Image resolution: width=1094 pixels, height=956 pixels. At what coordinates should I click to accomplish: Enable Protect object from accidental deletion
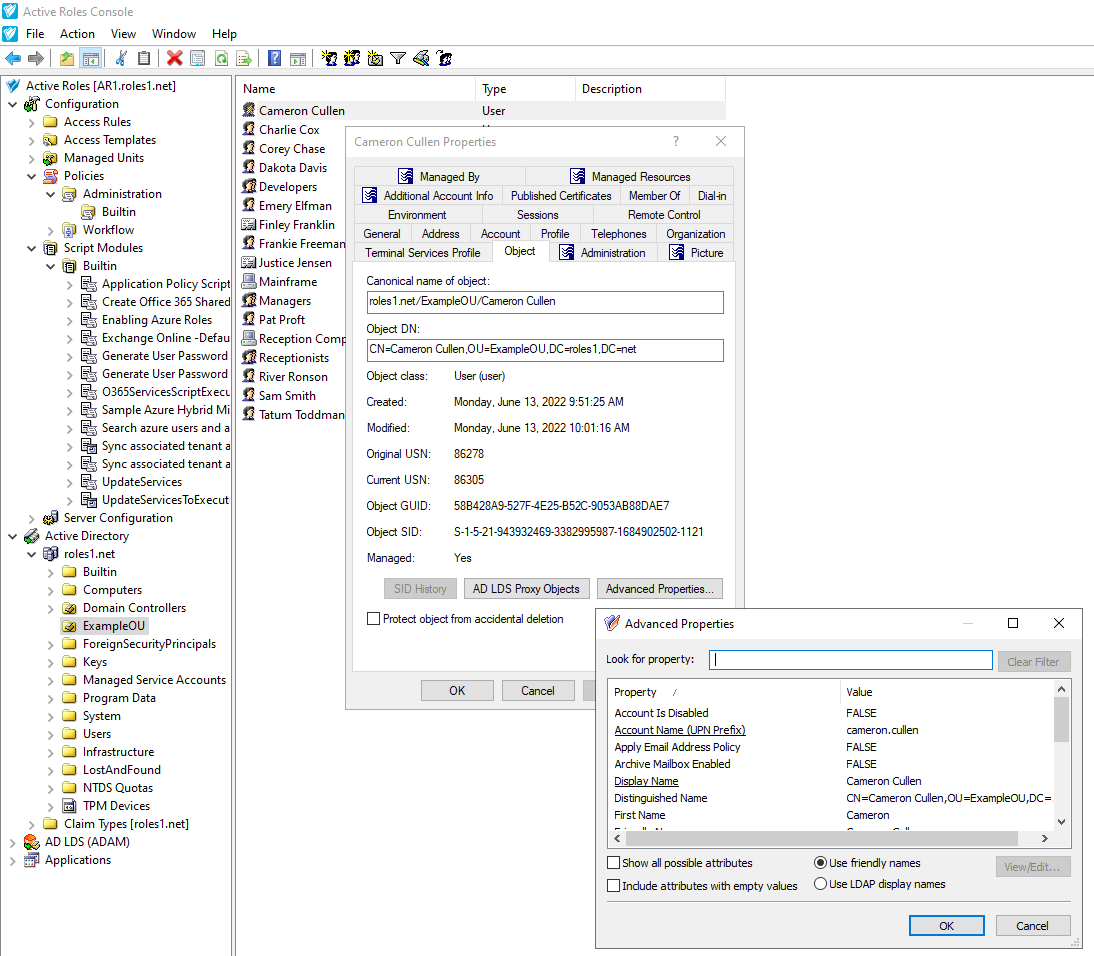(x=374, y=619)
